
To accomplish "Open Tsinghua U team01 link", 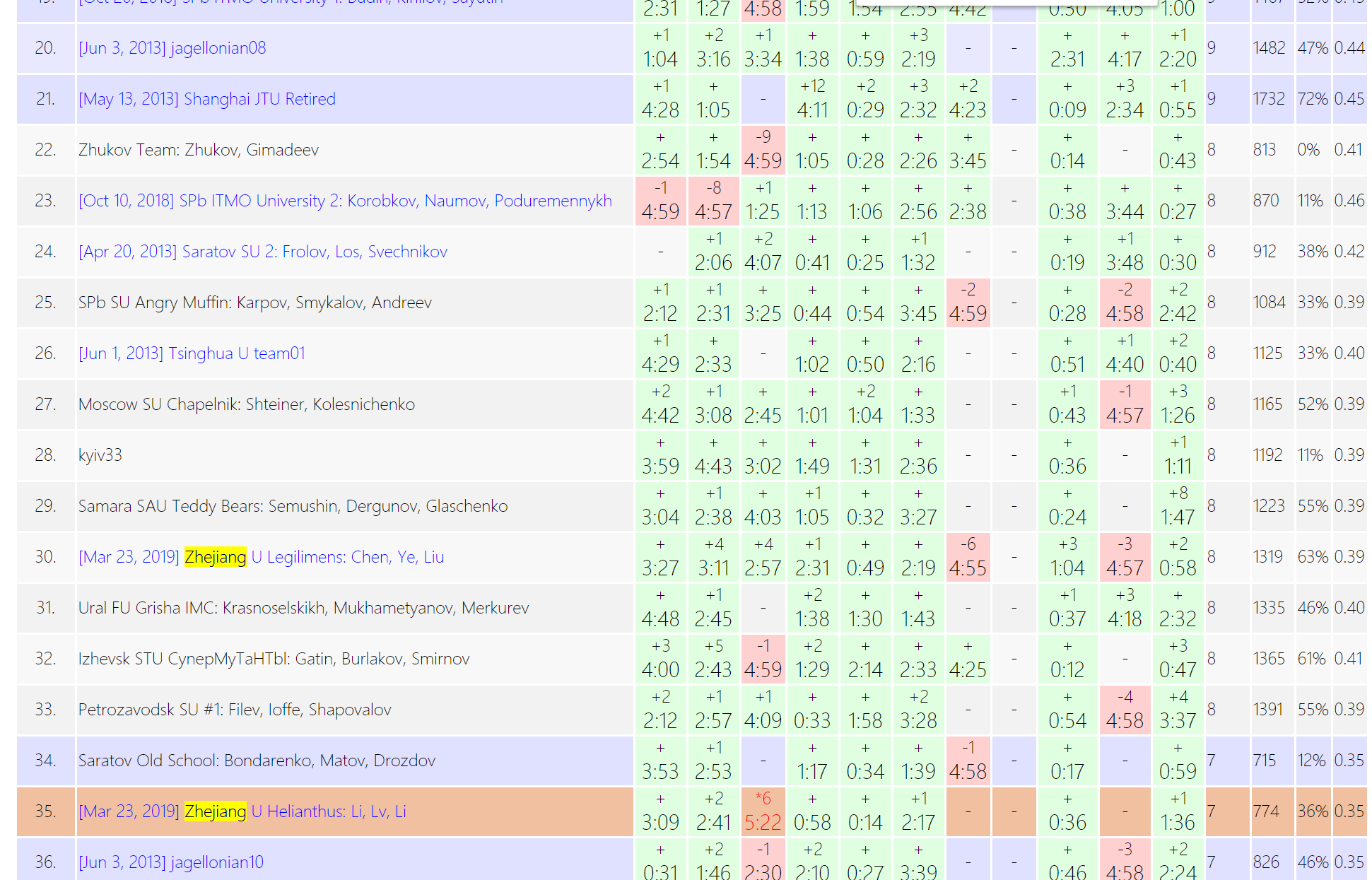I will coord(192,353).
